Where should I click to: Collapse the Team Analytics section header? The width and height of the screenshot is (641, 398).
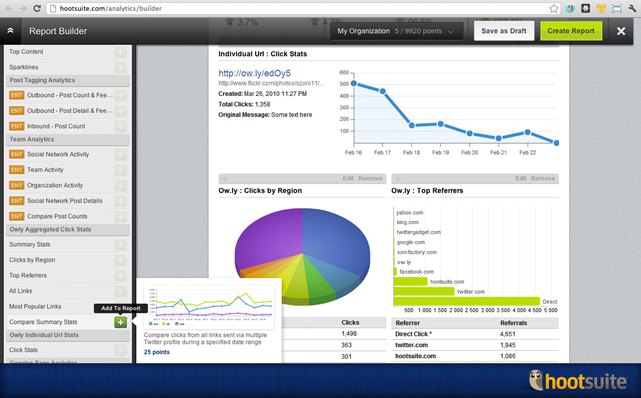[x=67, y=139]
